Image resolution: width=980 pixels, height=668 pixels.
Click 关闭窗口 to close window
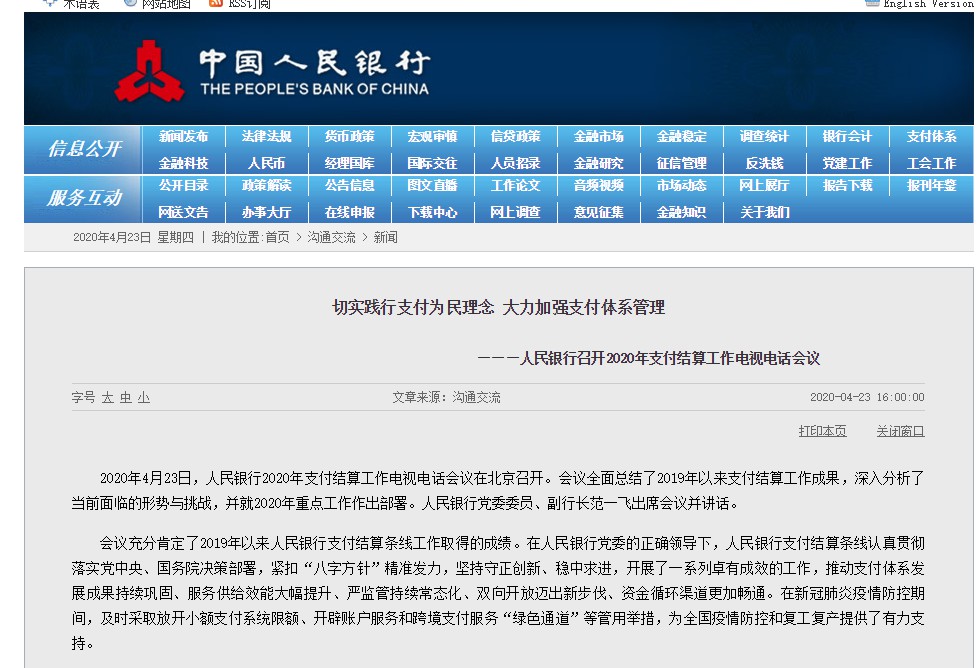[x=901, y=431]
